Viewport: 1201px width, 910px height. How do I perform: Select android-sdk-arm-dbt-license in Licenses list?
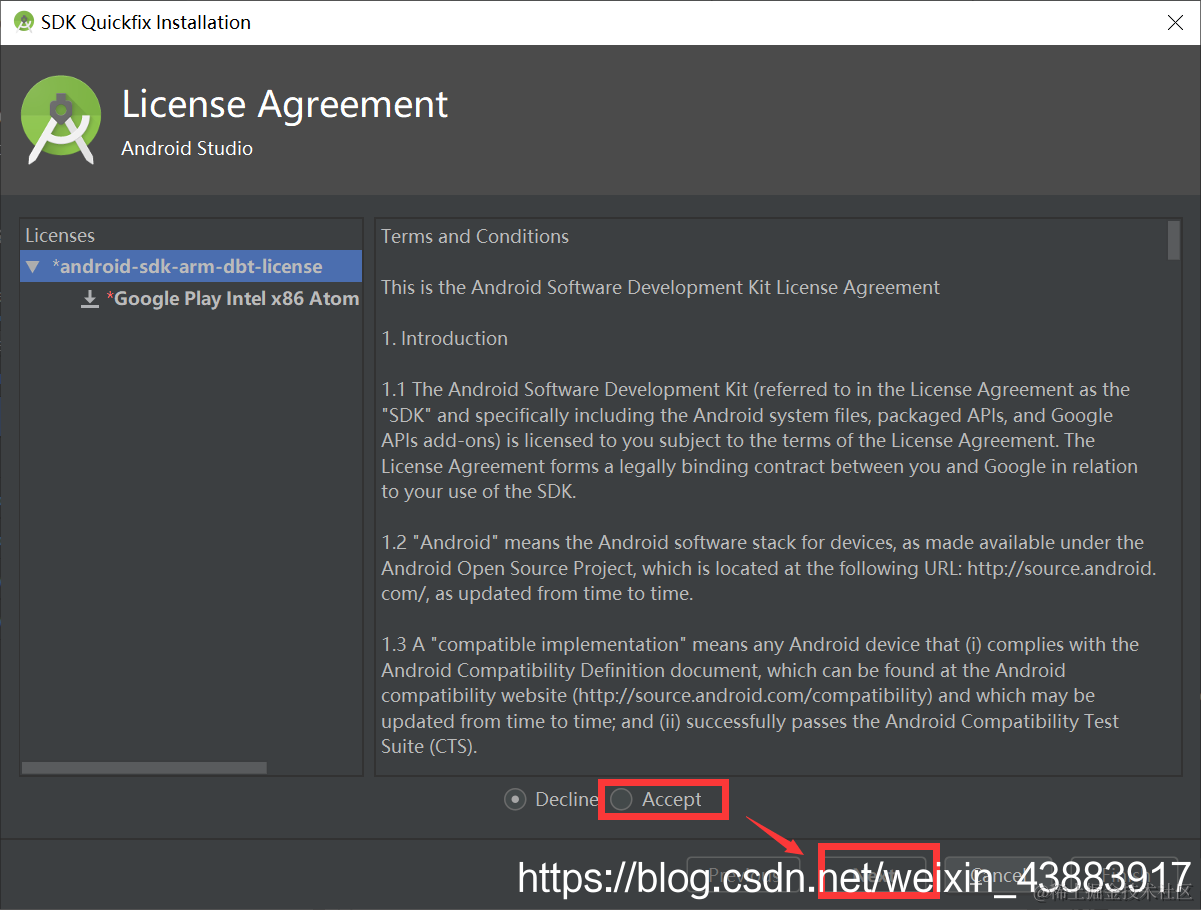coord(191,266)
